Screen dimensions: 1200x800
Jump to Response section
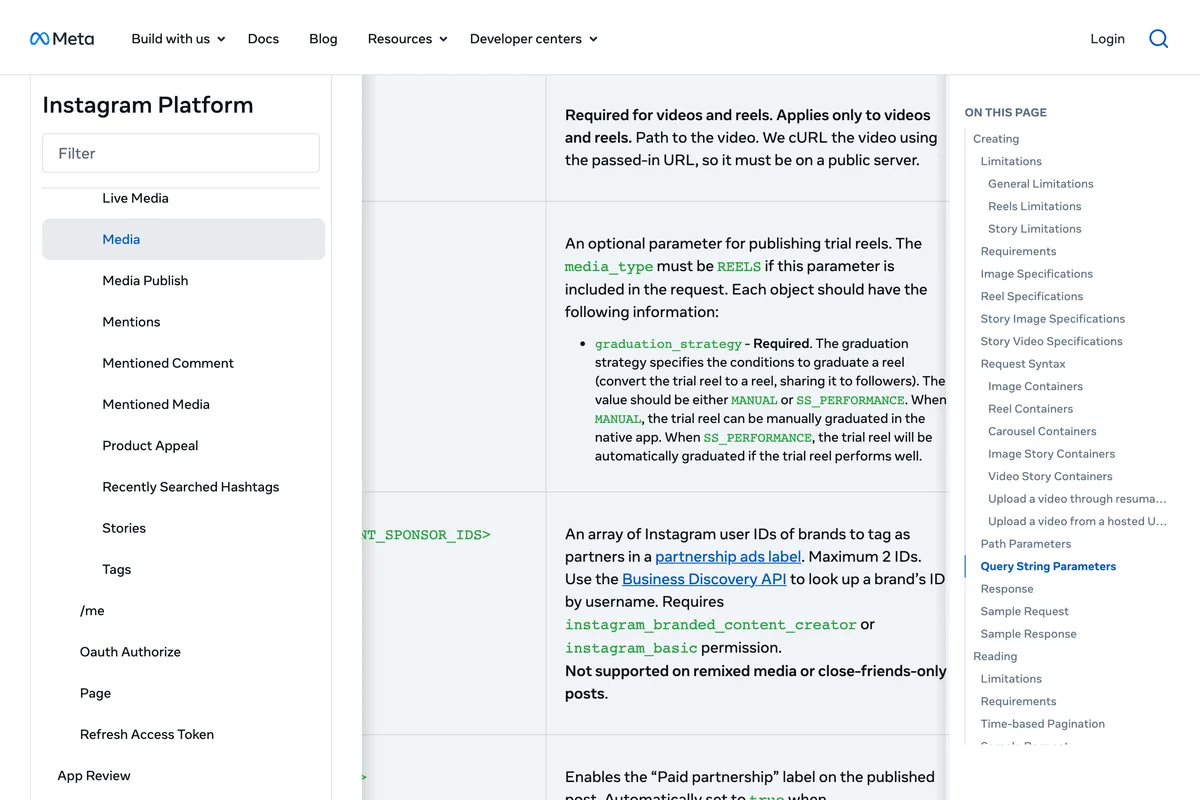tap(1007, 589)
